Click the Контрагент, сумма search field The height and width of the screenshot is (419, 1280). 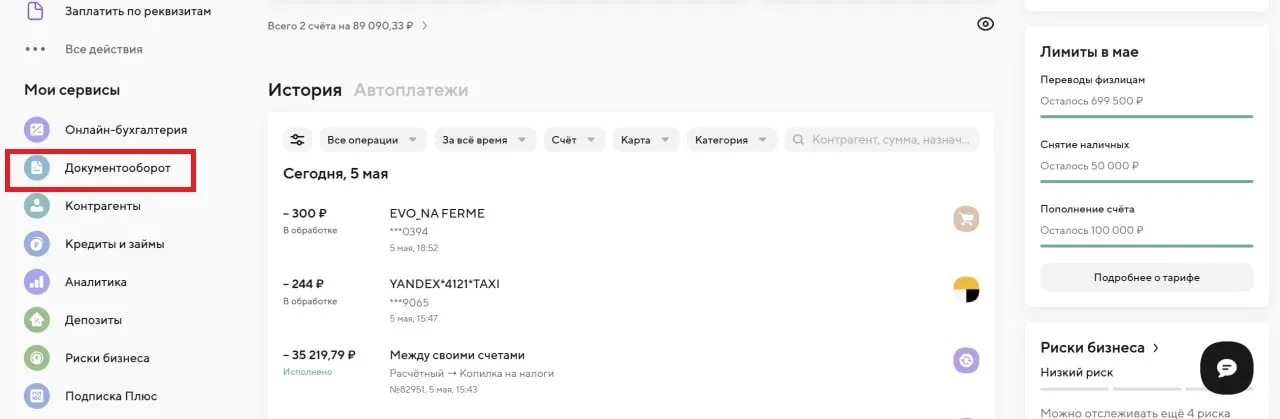click(x=890, y=140)
